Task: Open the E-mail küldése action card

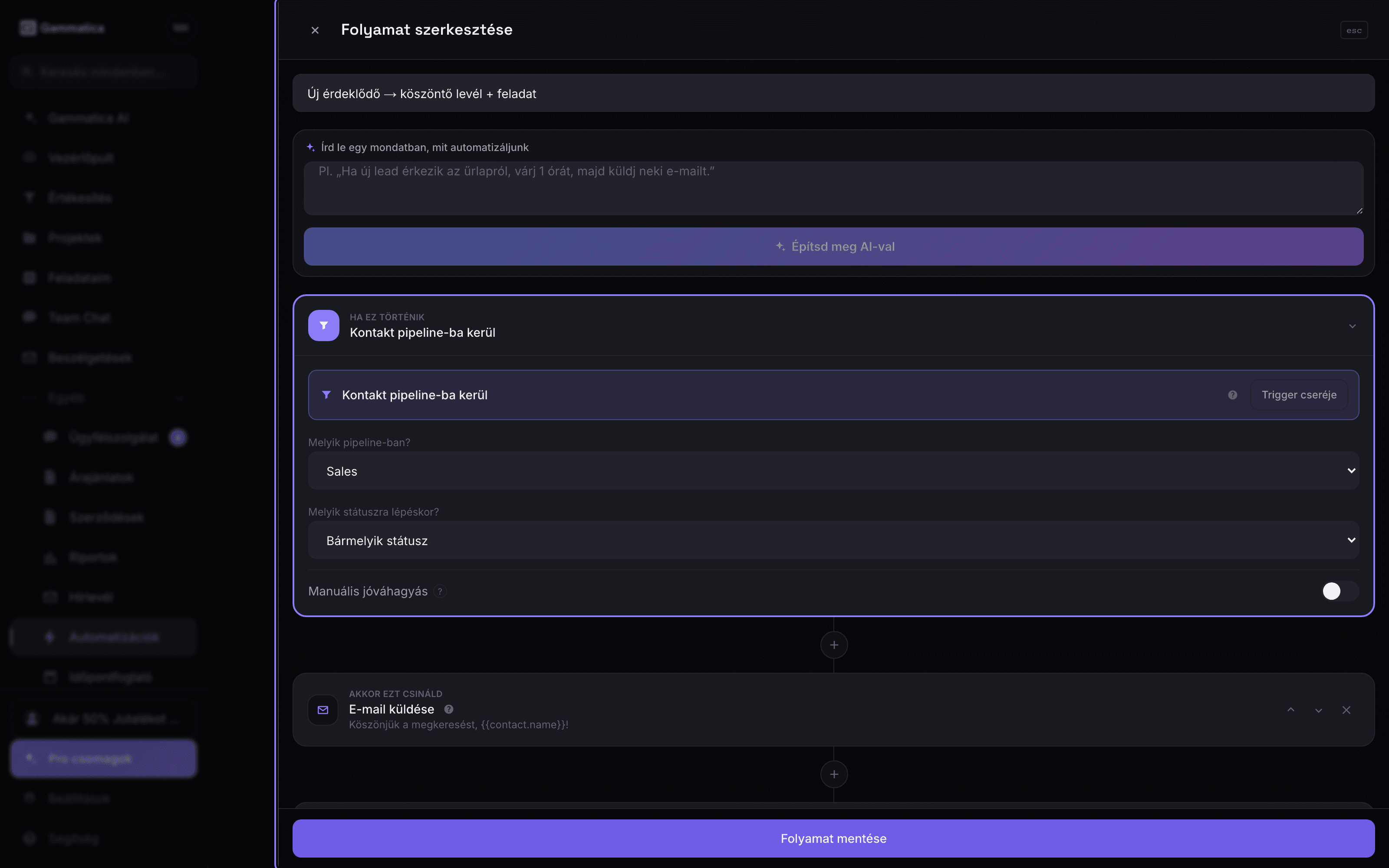Action: 833,710
